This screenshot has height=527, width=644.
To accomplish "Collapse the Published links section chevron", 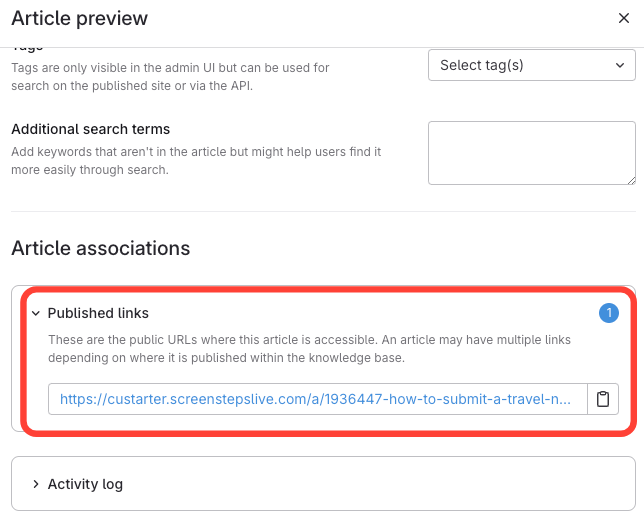I will pos(35,313).
